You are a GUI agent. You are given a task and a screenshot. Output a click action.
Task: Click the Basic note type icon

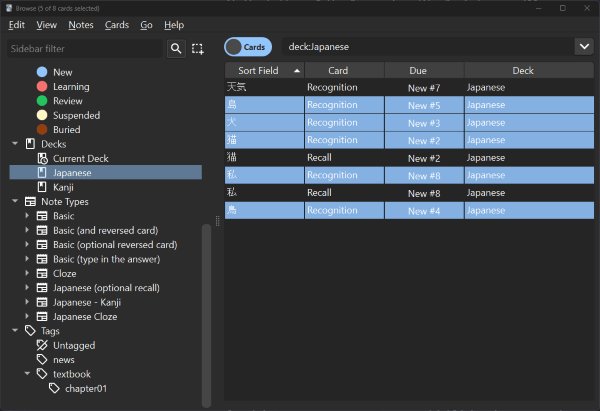[42, 216]
